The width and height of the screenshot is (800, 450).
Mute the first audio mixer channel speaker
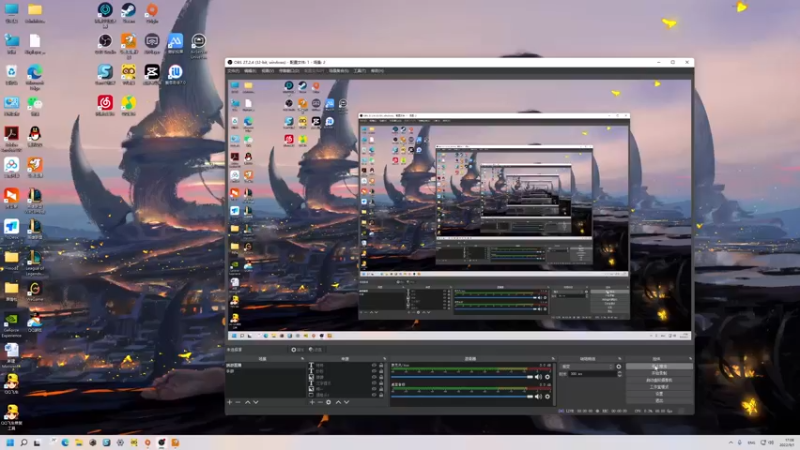(x=538, y=377)
